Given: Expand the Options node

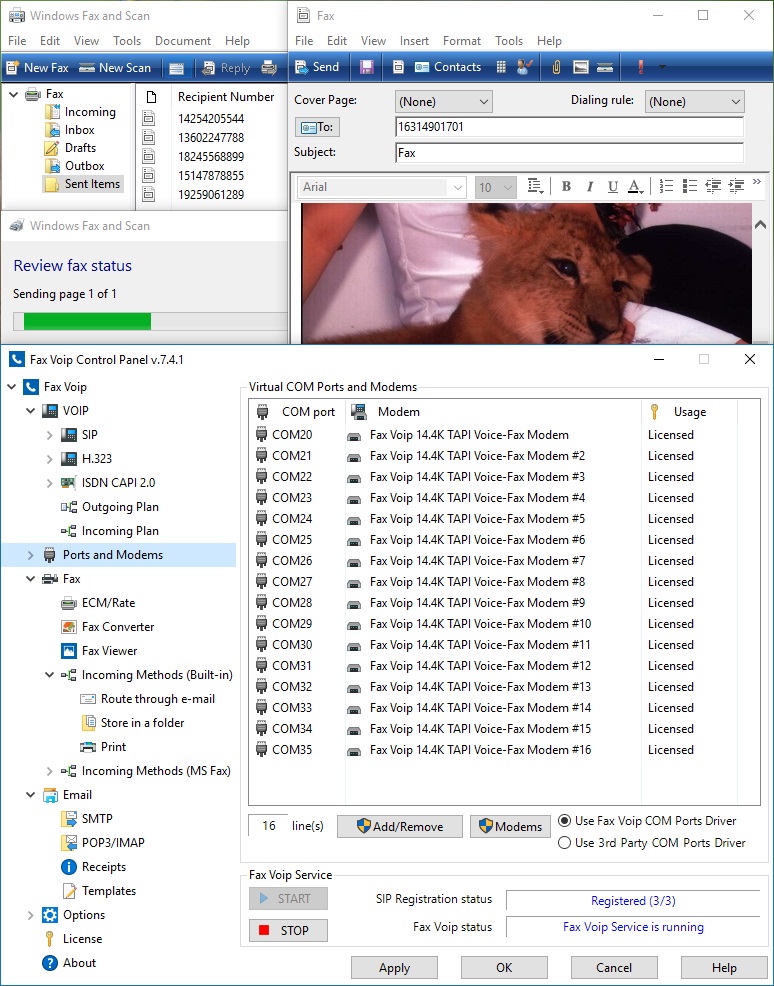Looking at the screenshot, I should 30,915.
